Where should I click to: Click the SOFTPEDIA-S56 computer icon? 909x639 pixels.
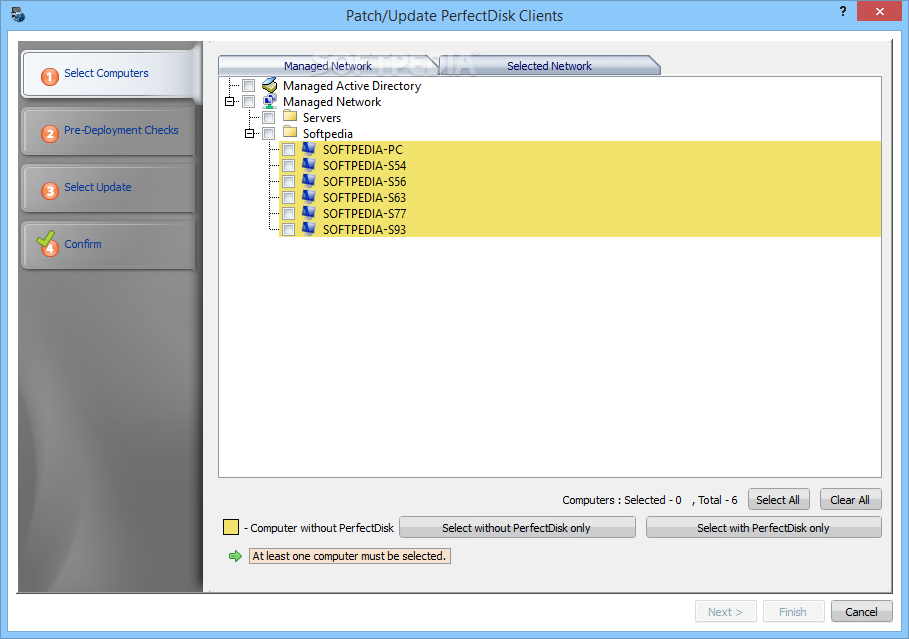(309, 181)
